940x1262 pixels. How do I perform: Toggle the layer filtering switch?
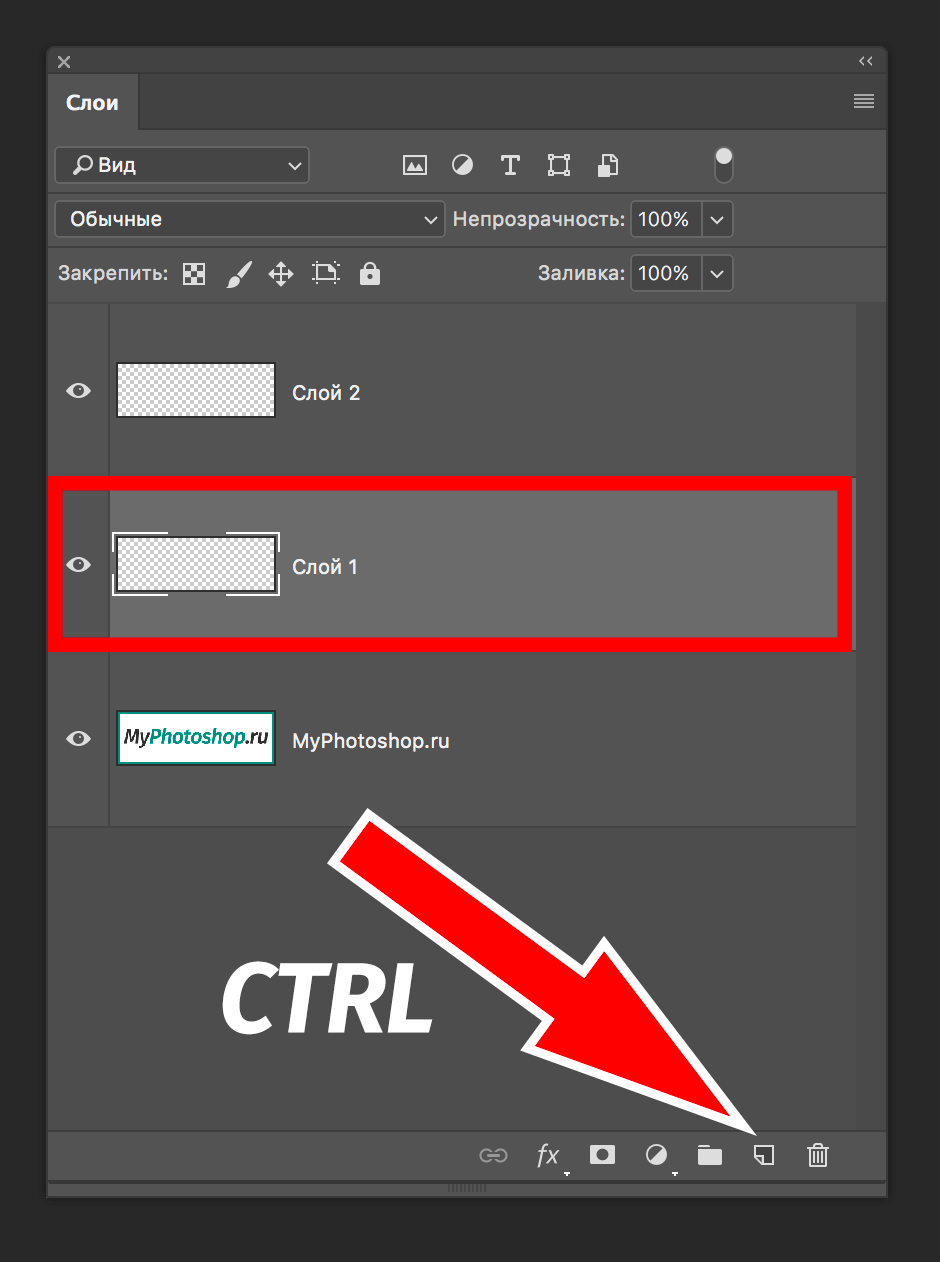(724, 165)
